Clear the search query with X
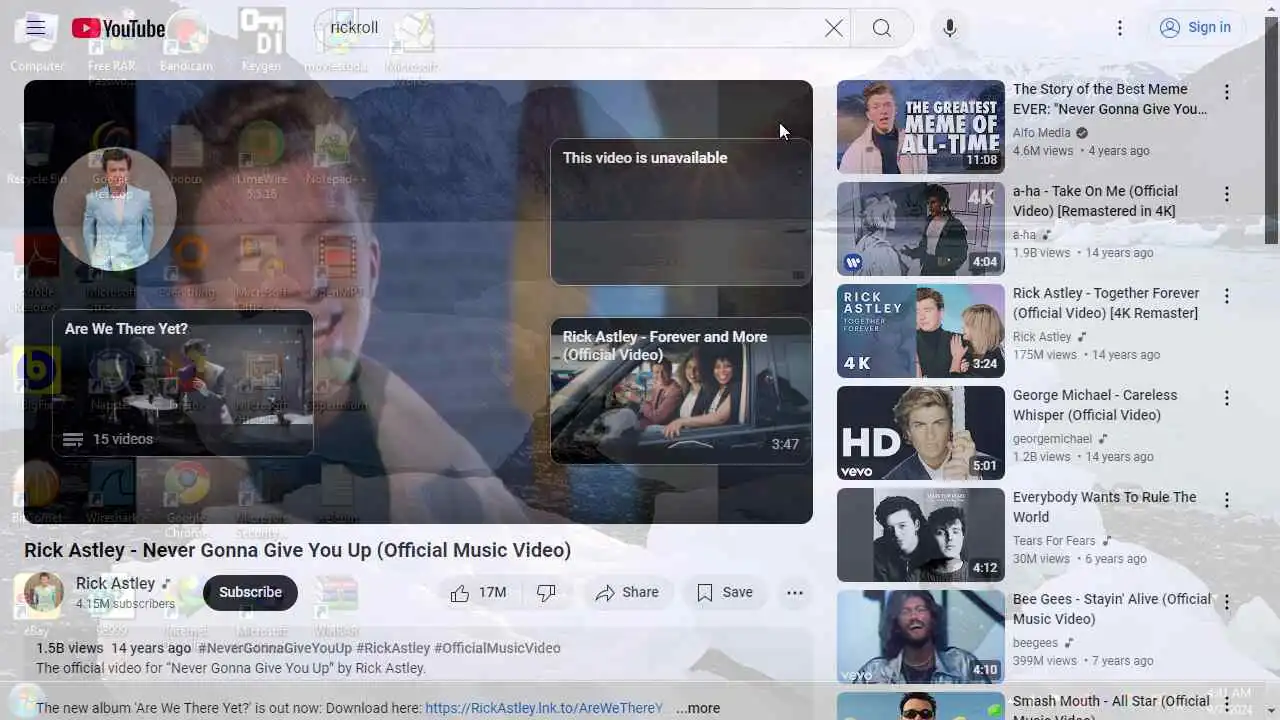The image size is (1280, 720). click(833, 28)
